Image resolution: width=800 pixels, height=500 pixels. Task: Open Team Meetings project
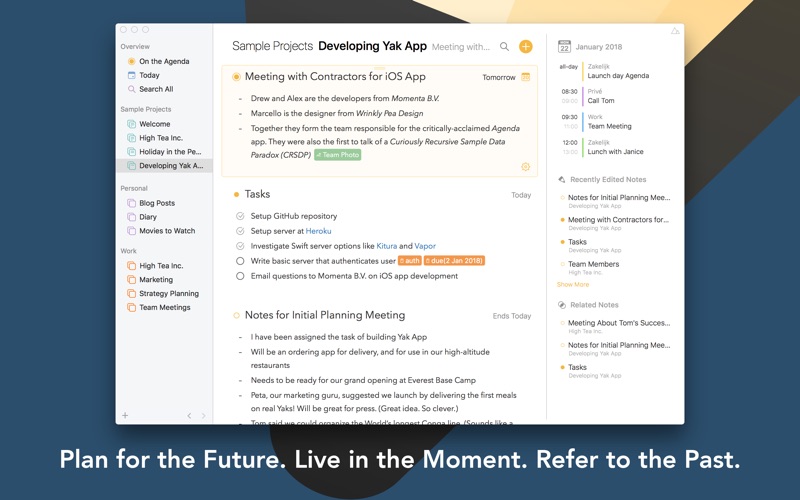point(164,307)
